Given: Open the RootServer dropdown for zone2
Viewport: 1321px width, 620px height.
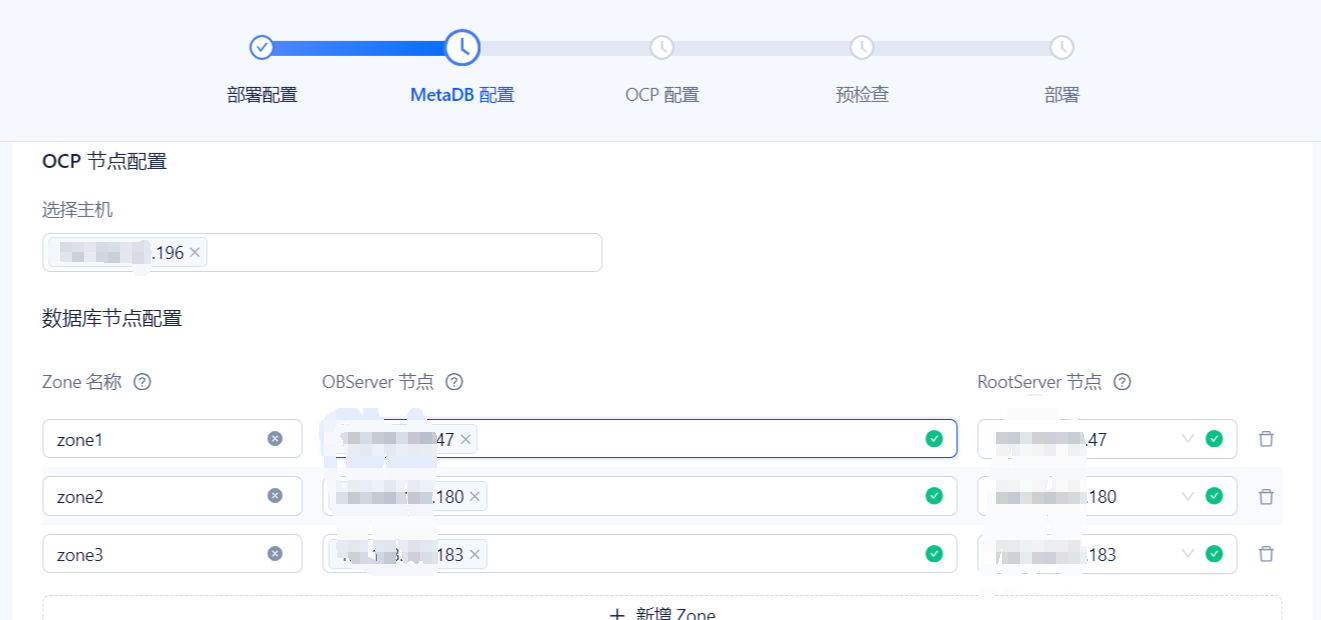Looking at the screenshot, I should click(1107, 496).
